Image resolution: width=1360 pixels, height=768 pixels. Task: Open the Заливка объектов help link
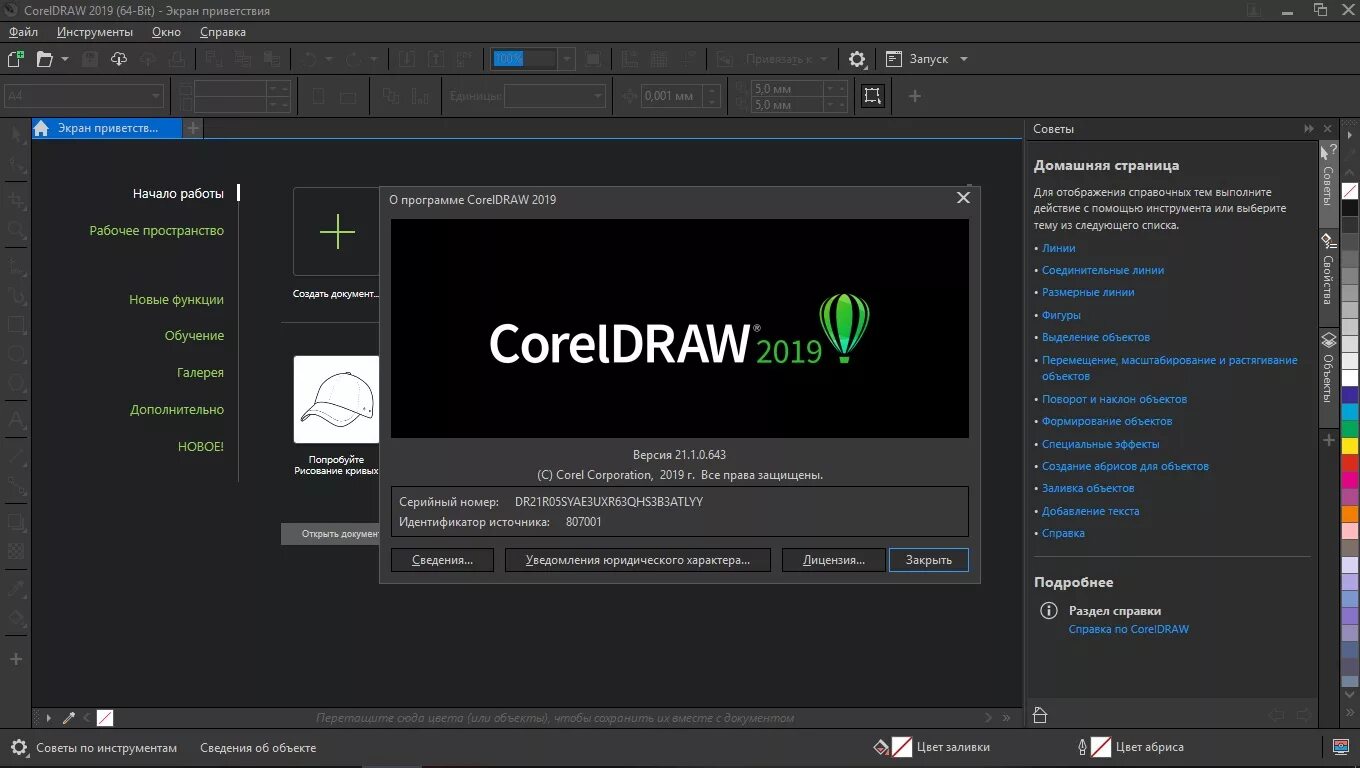tap(1088, 488)
